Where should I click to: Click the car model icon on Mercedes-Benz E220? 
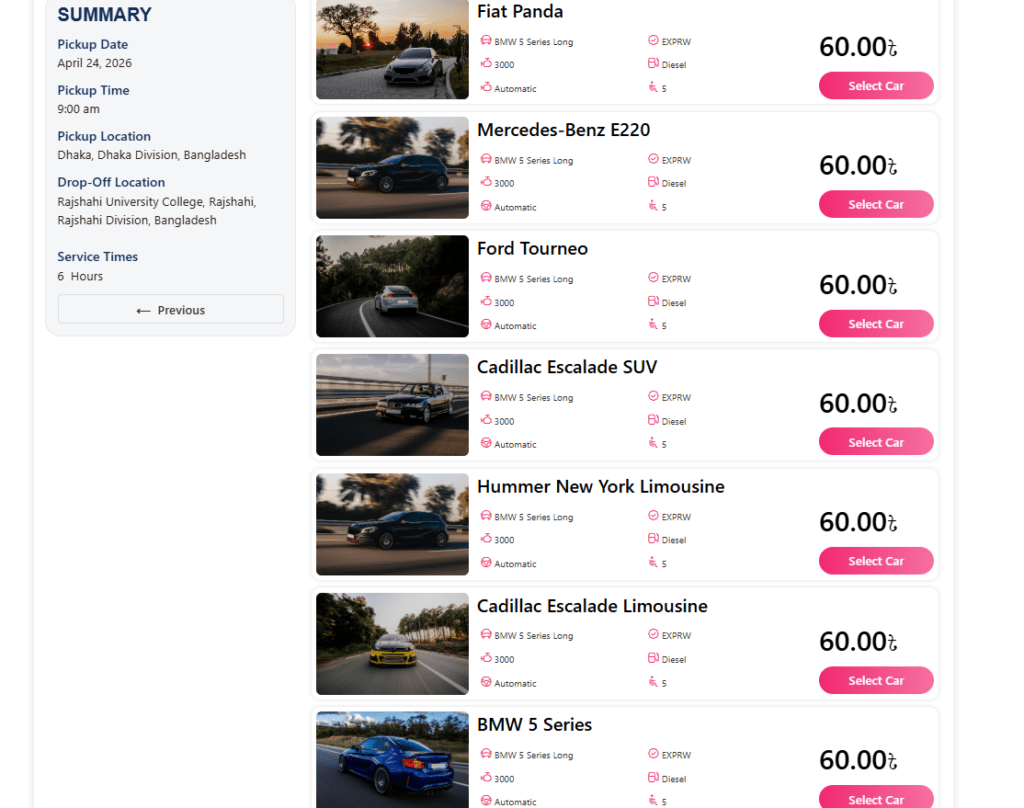[486, 159]
